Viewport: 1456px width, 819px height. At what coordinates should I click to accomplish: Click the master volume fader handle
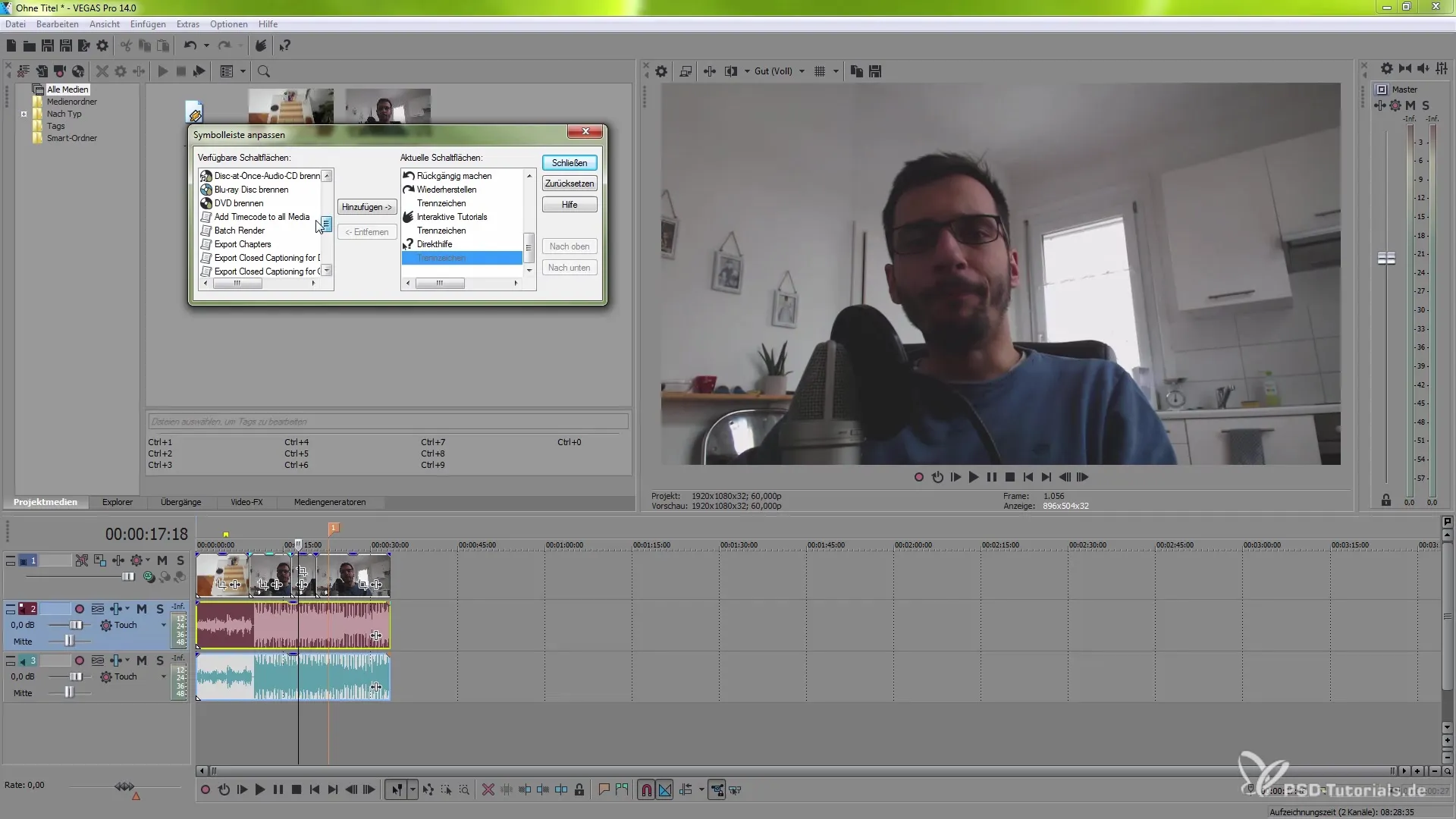(1386, 259)
